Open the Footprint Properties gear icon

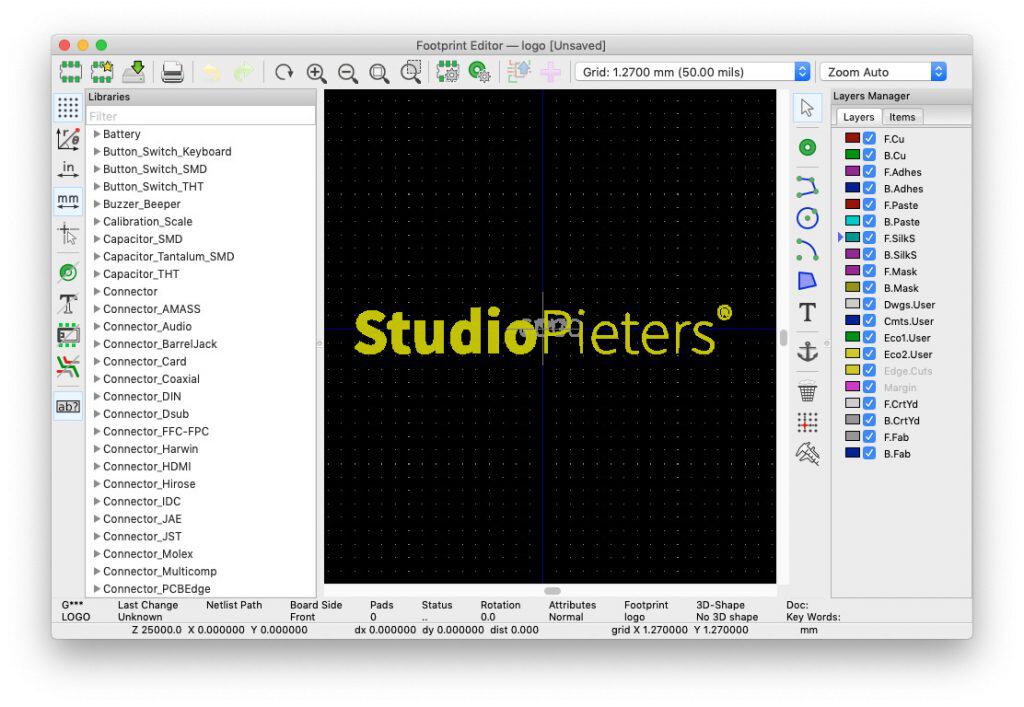coord(448,72)
